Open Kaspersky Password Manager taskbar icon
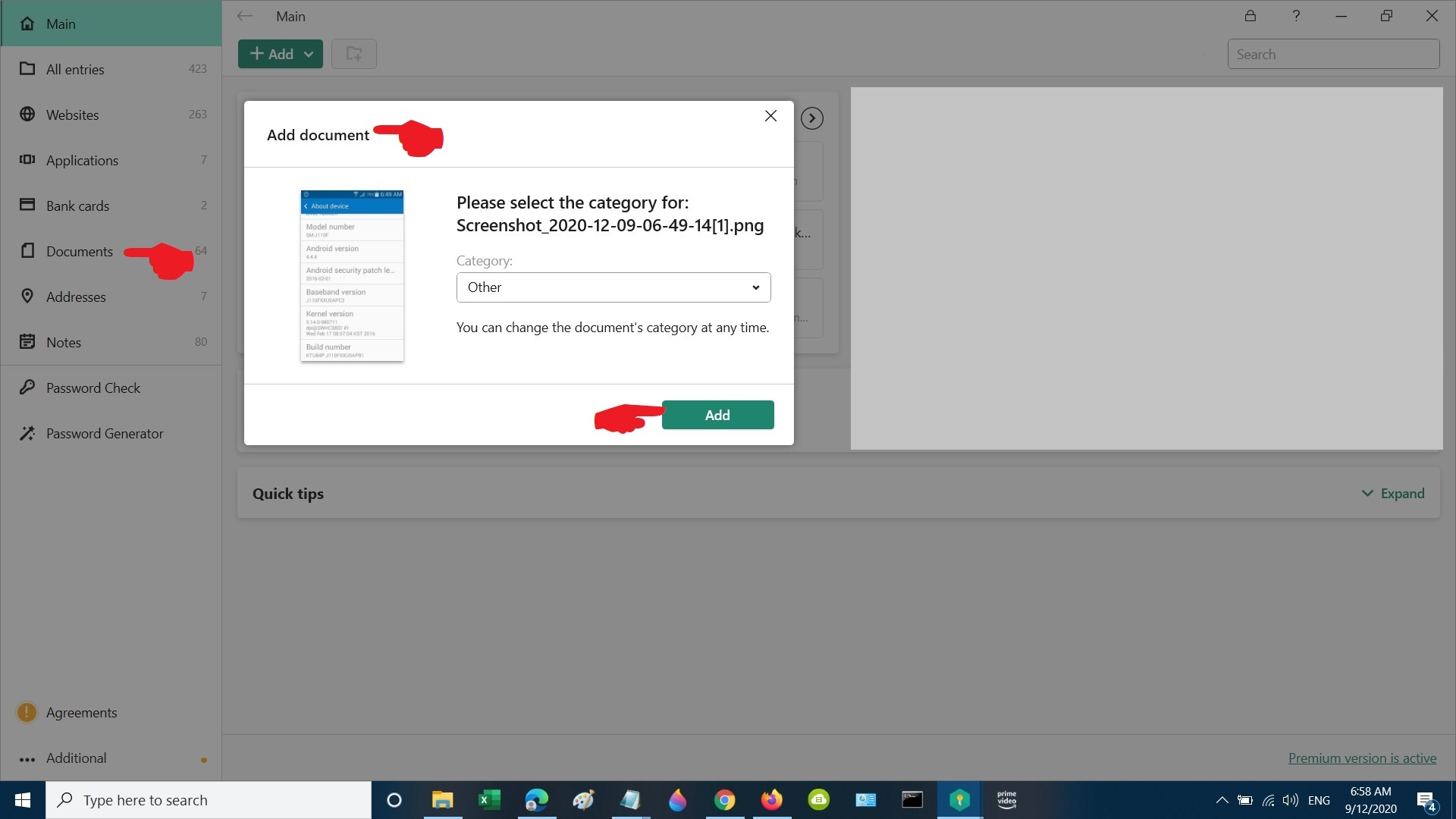 (959, 800)
